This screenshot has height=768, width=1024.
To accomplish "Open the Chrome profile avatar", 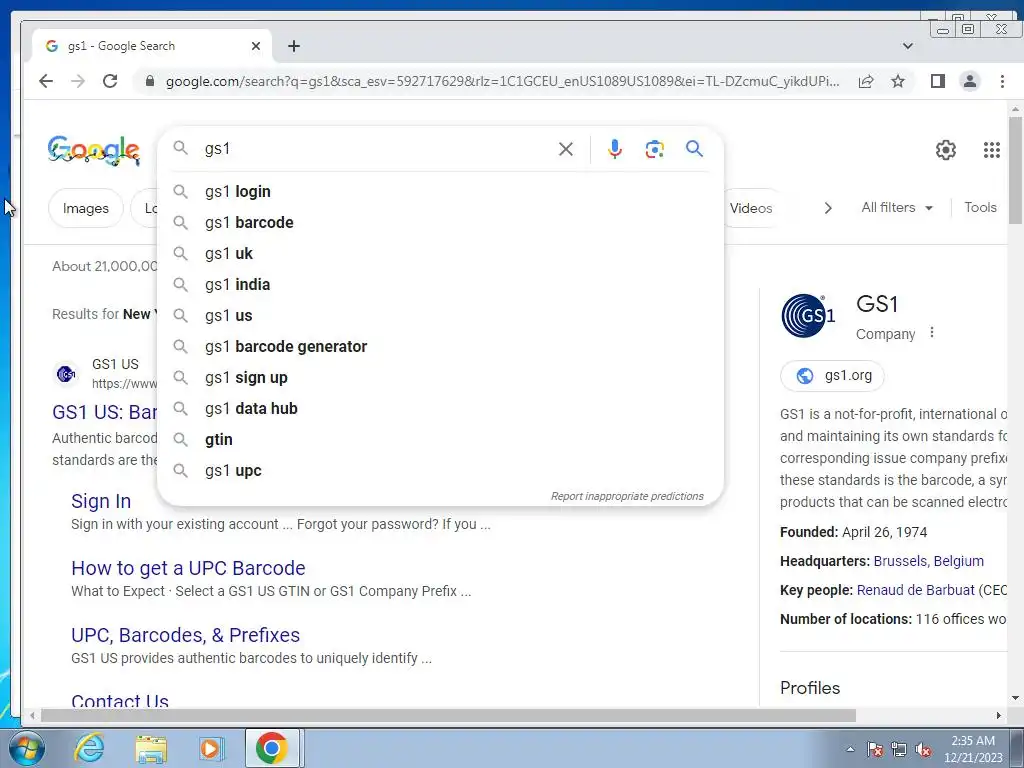I will (970, 81).
